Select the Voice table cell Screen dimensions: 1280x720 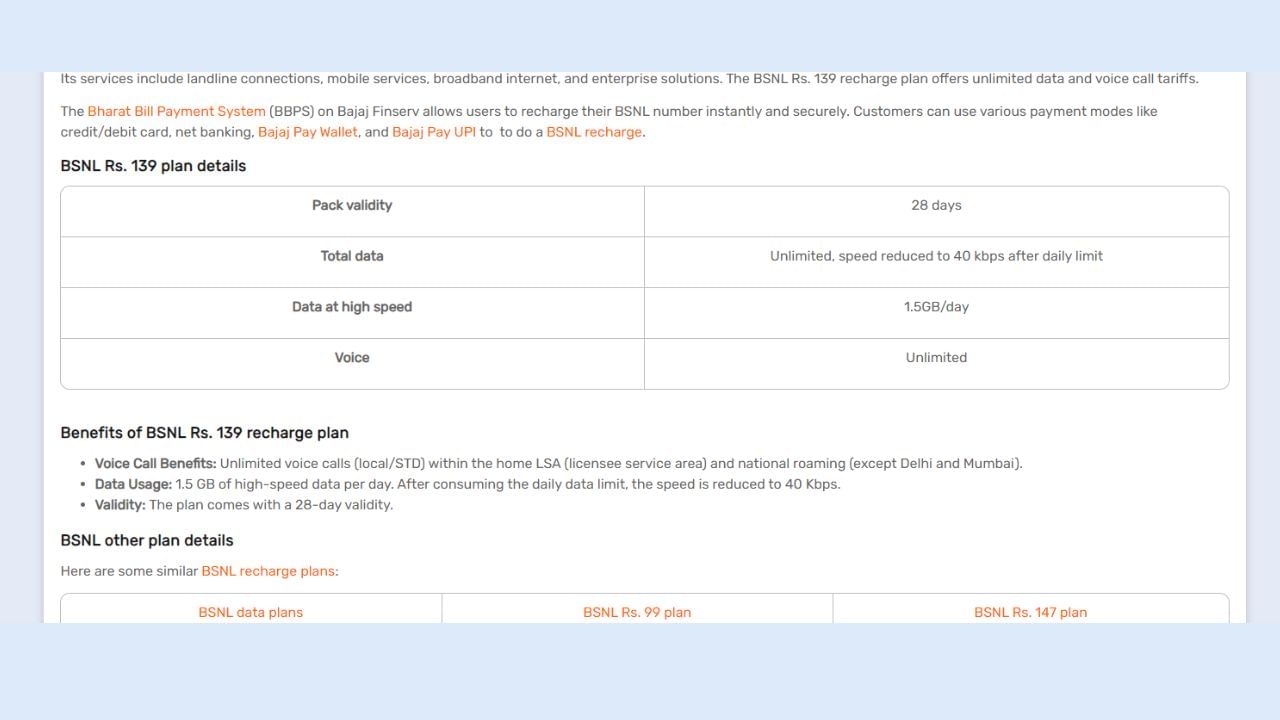[352, 363]
